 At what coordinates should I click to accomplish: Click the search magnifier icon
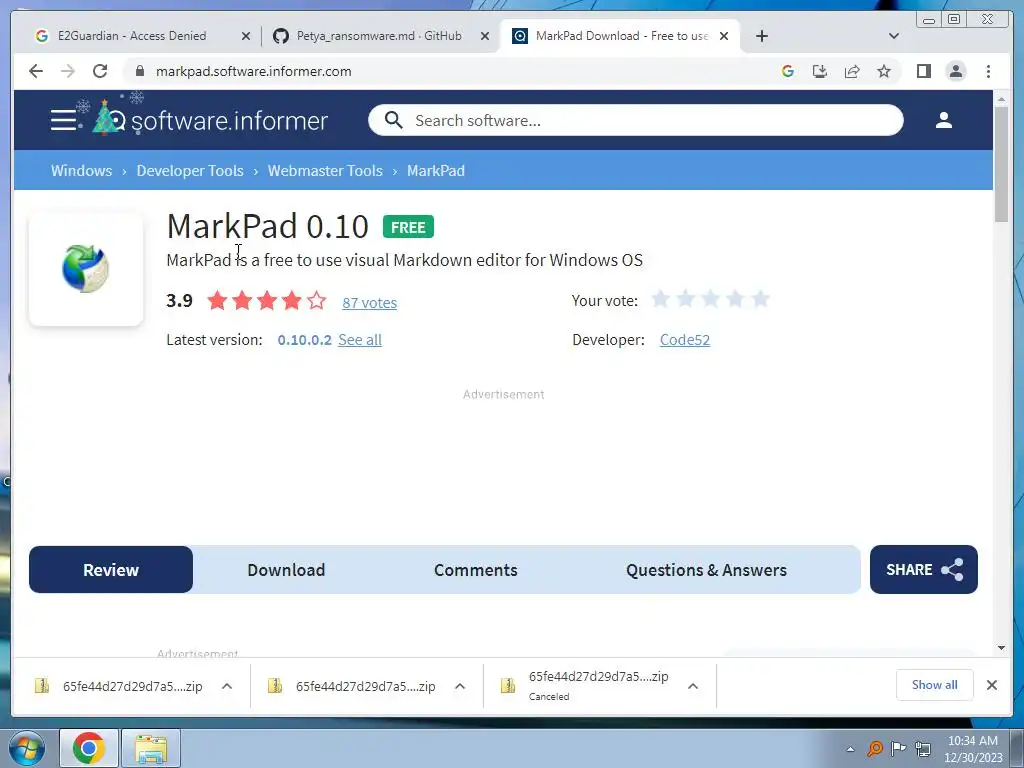click(393, 120)
